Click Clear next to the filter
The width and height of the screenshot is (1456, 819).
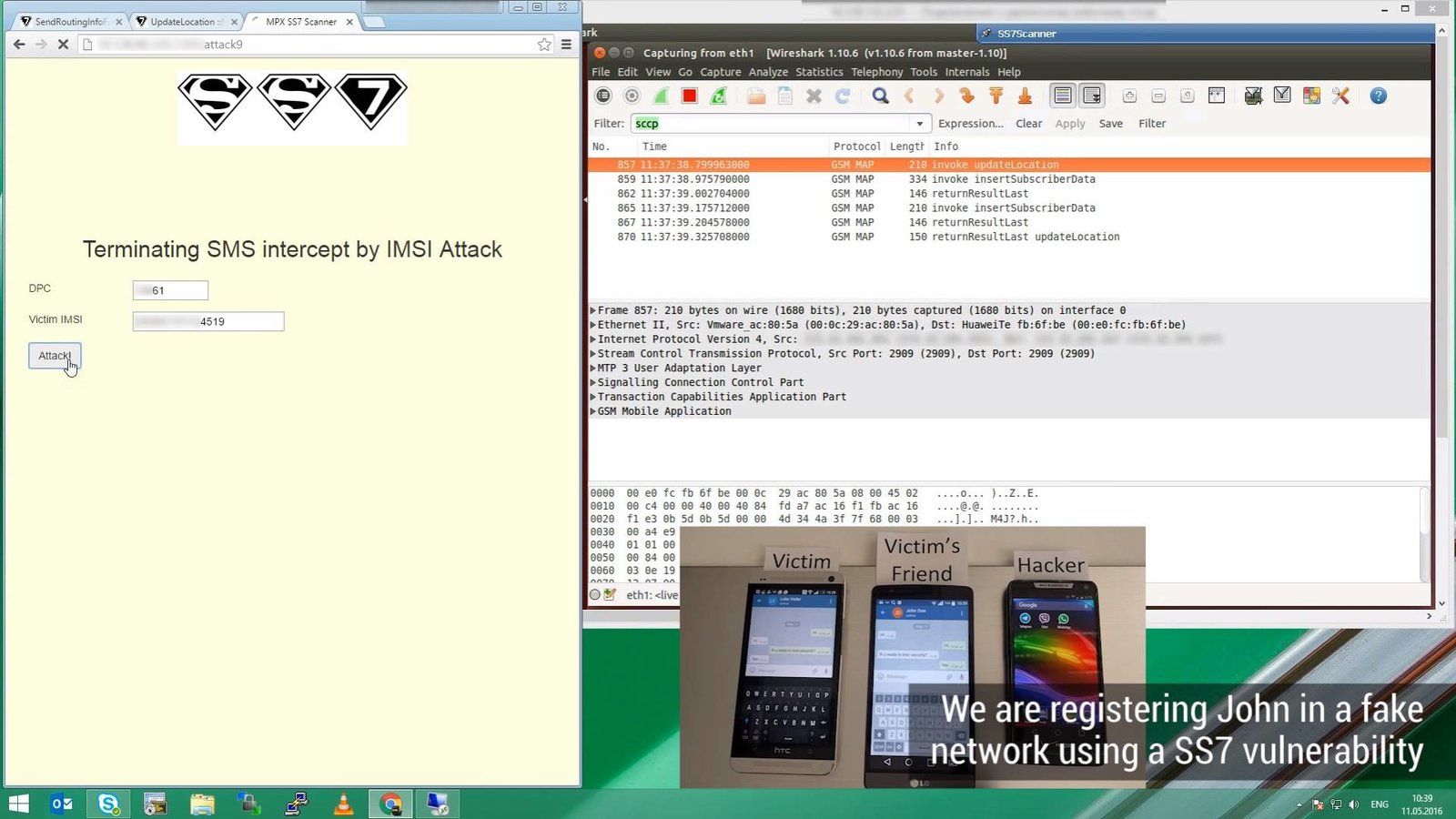pyautogui.click(x=1028, y=124)
